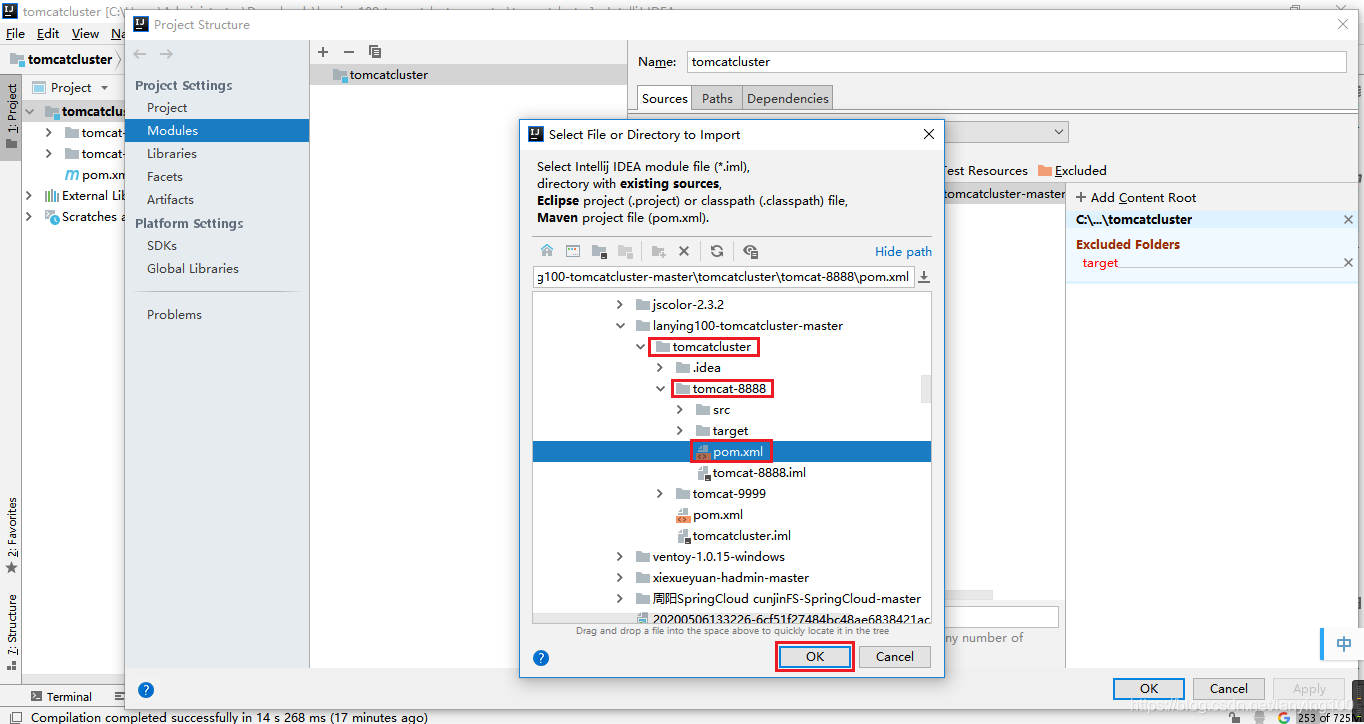Select 周阳SpringCloud cunjinFS-SpringCloud-master folder
Screen dimensions: 1364x724
click(x=778, y=599)
